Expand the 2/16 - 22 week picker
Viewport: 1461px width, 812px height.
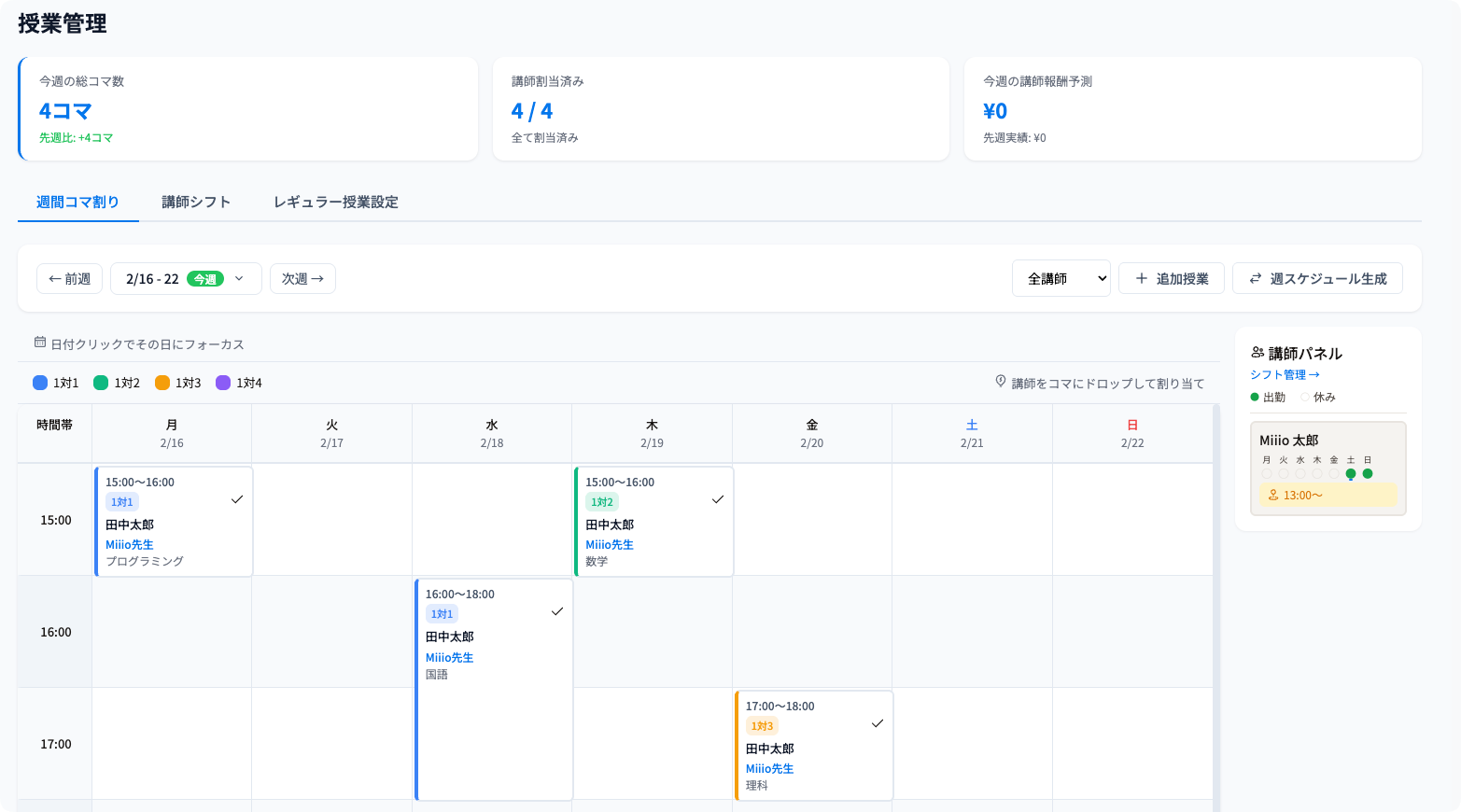pyautogui.click(x=154, y=278)
